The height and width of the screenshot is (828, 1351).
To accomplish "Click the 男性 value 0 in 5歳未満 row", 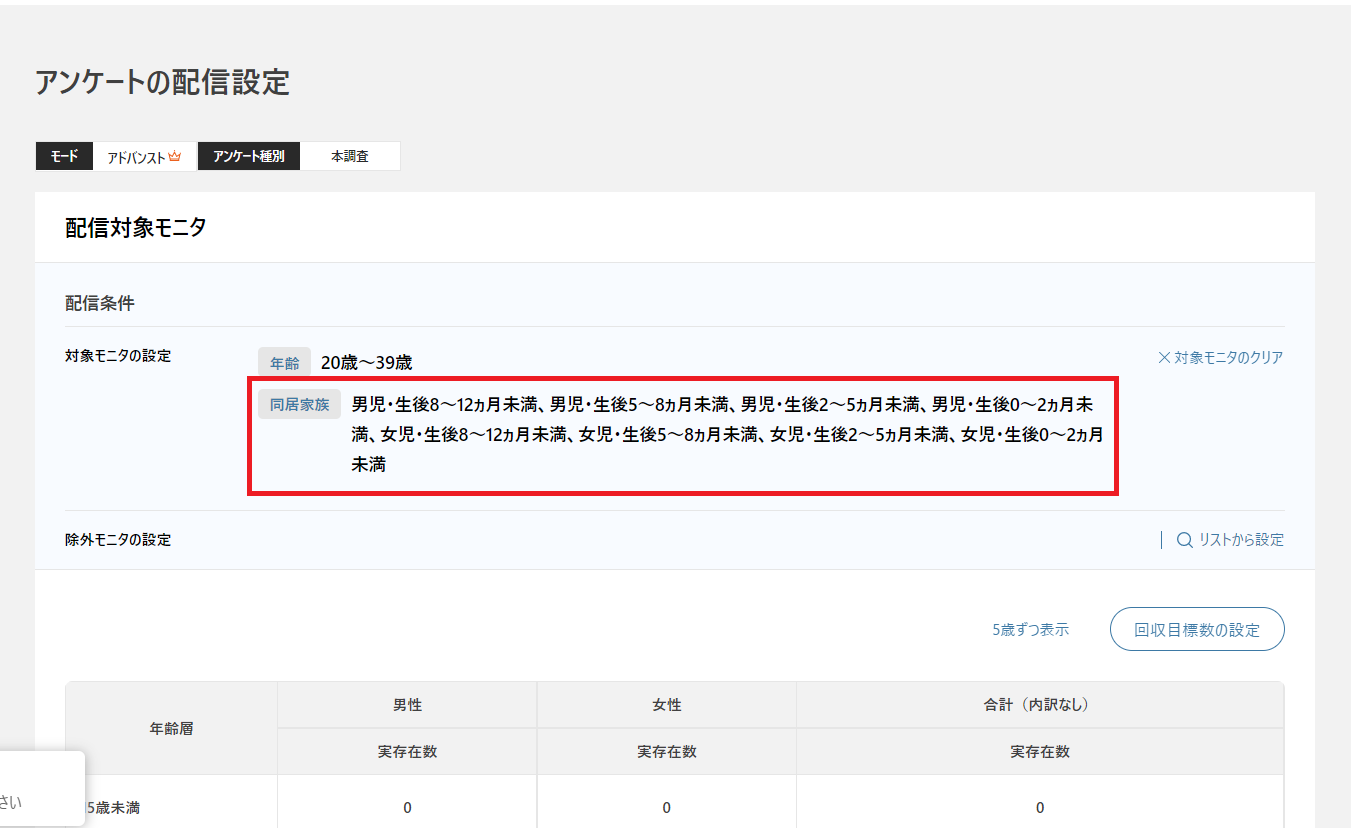I will [407, 808].
